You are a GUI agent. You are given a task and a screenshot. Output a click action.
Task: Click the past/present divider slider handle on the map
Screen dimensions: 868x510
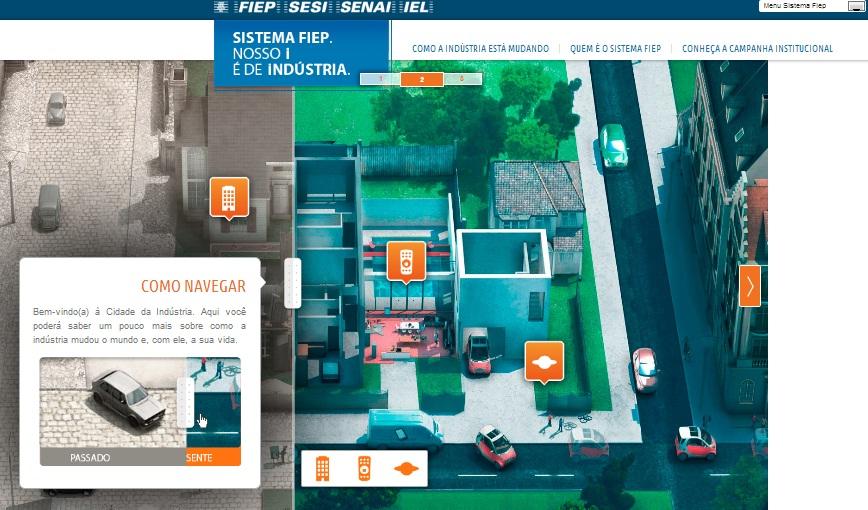coord(292,283)
